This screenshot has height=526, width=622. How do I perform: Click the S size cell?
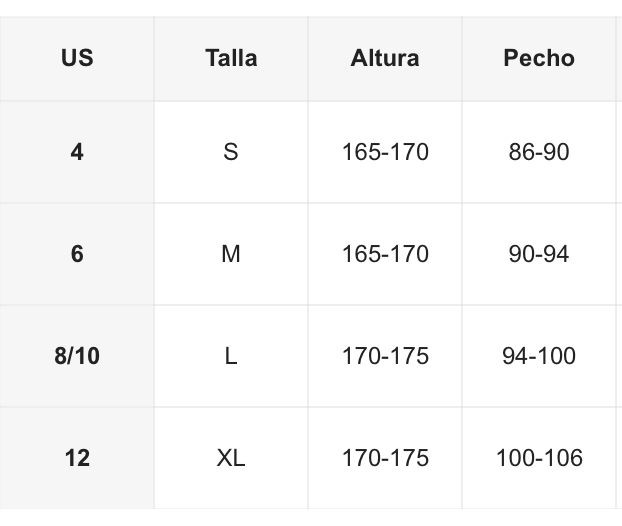231,152
